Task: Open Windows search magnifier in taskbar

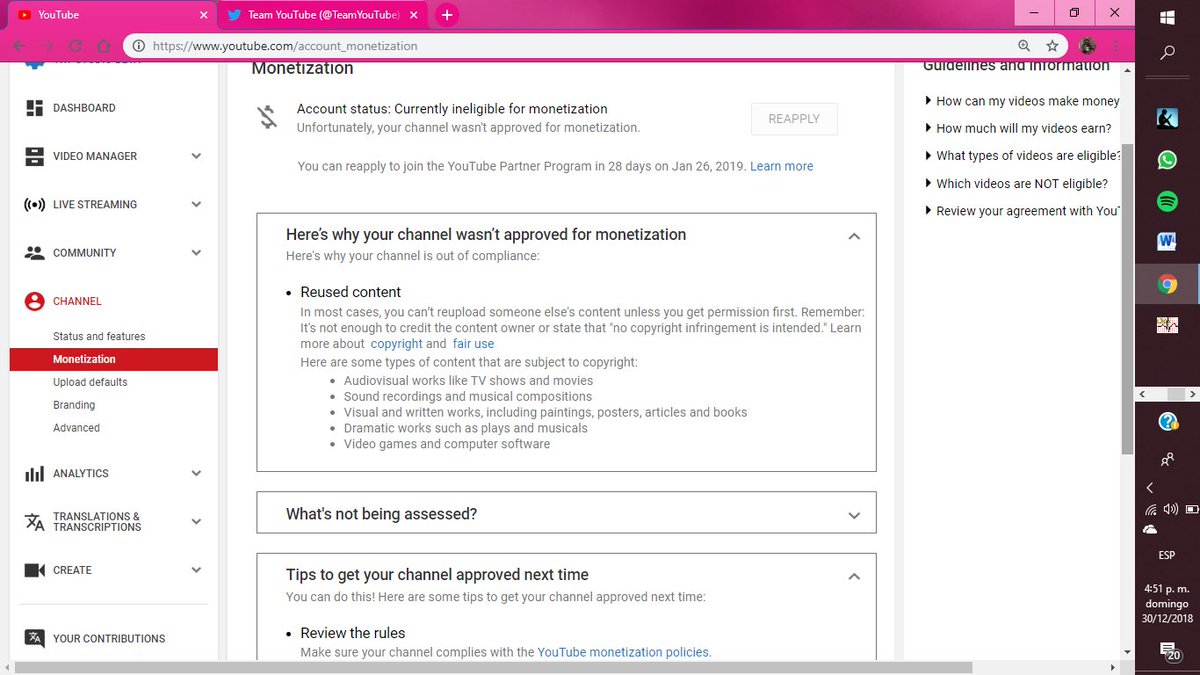Action: (1167, 54)
